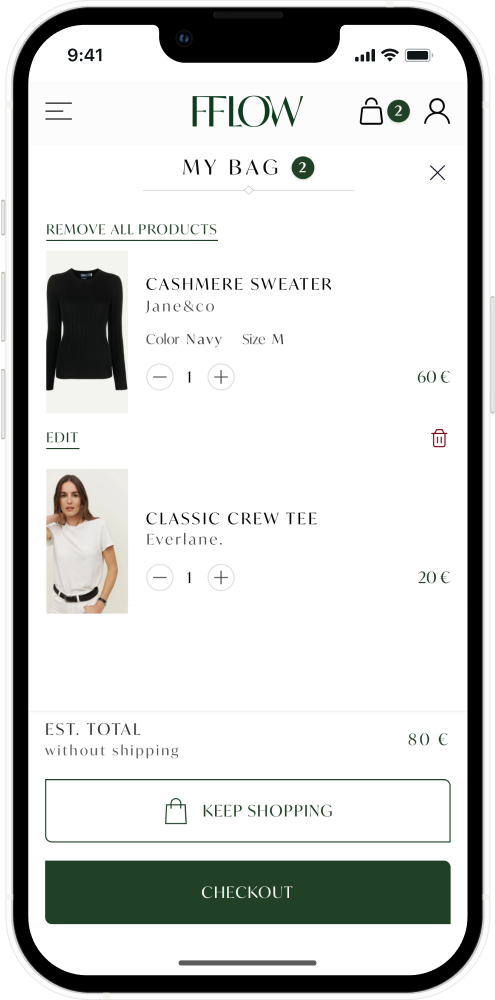Tap the Keep Shopping button
Screen dimensions: 495x1000
tap(248, 811)
